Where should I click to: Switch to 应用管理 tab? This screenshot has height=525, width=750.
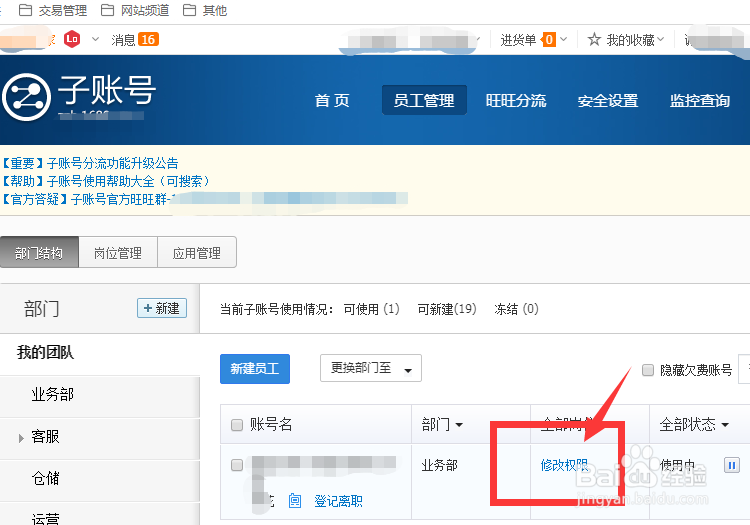coord(197,252)
